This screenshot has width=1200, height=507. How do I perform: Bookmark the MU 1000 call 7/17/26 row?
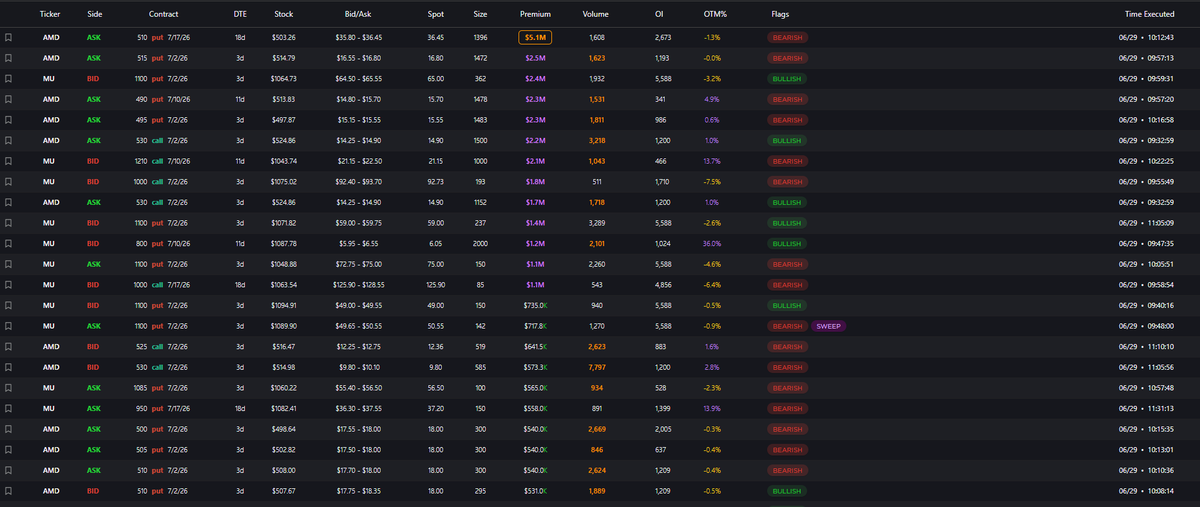point(9,285)
